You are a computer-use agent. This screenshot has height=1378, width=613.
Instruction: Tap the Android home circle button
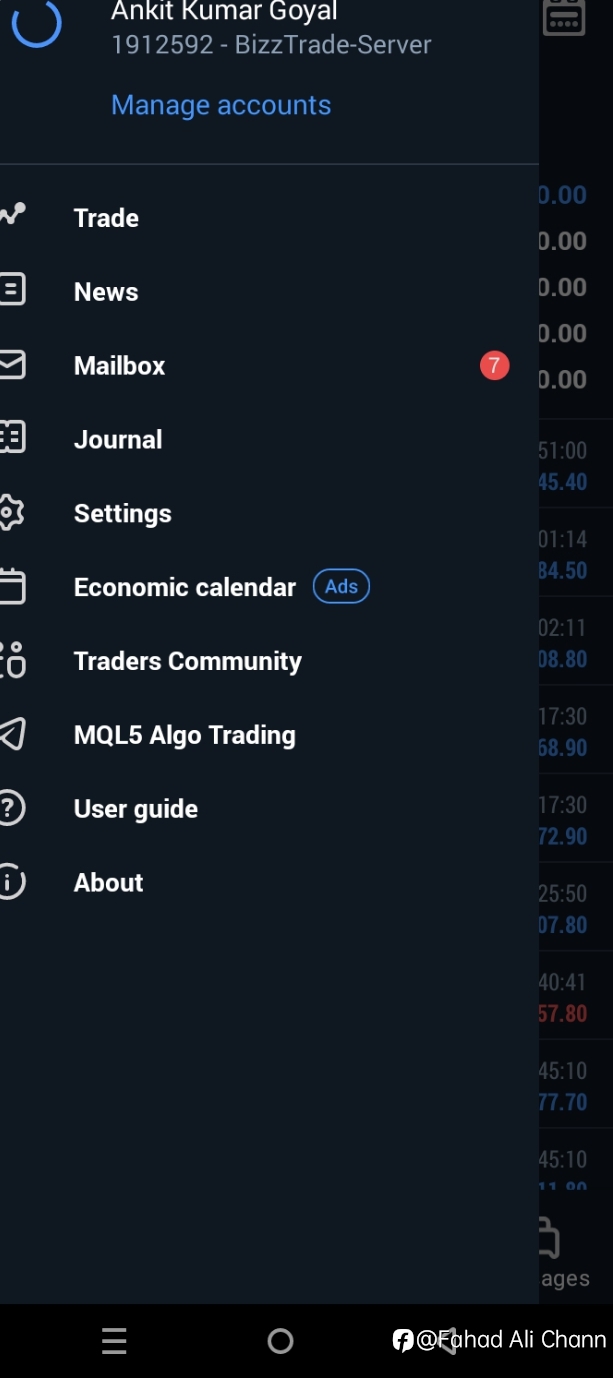click(x=281, y=1341)
